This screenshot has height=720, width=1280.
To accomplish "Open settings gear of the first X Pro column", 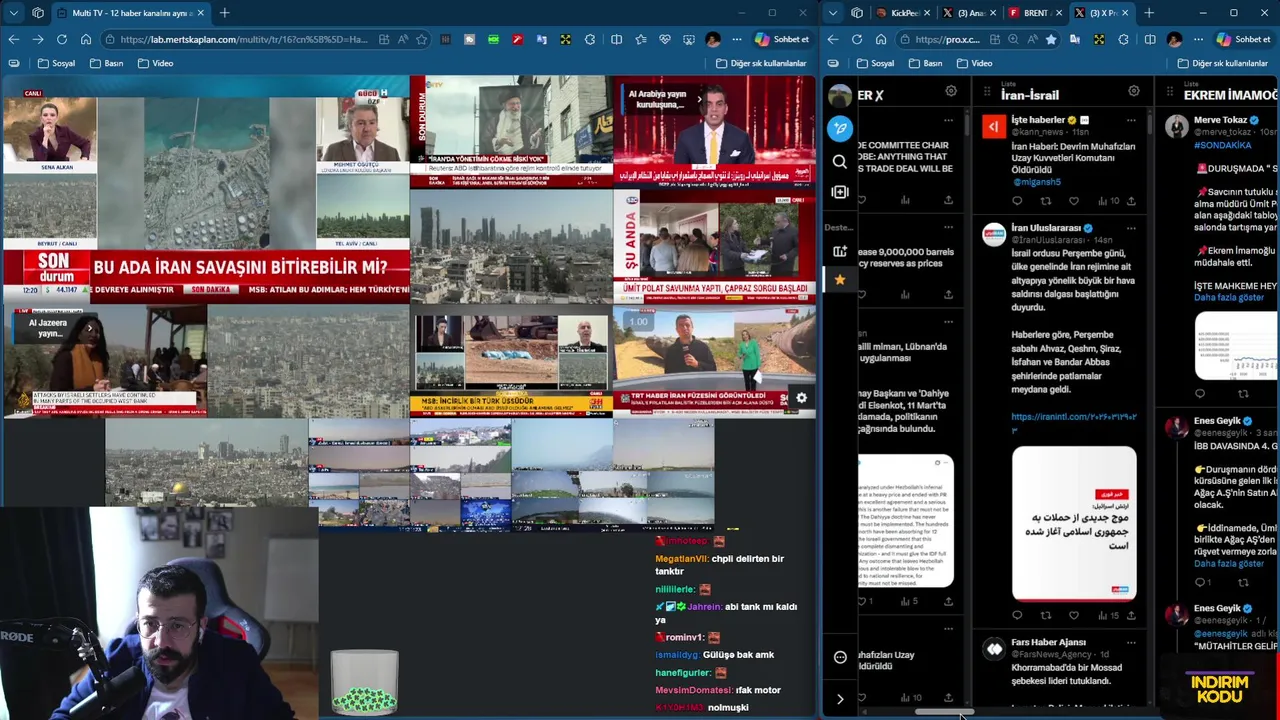I will tap(951, 92).
